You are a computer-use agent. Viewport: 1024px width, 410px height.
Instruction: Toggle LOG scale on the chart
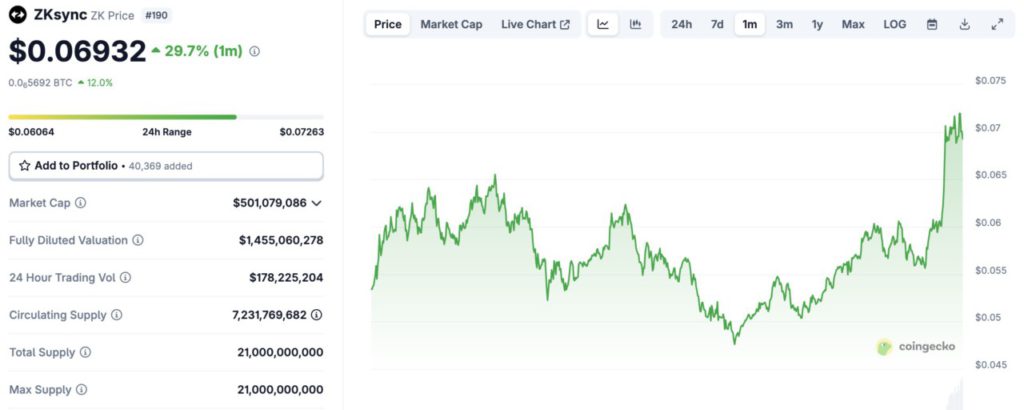point(895,24)
